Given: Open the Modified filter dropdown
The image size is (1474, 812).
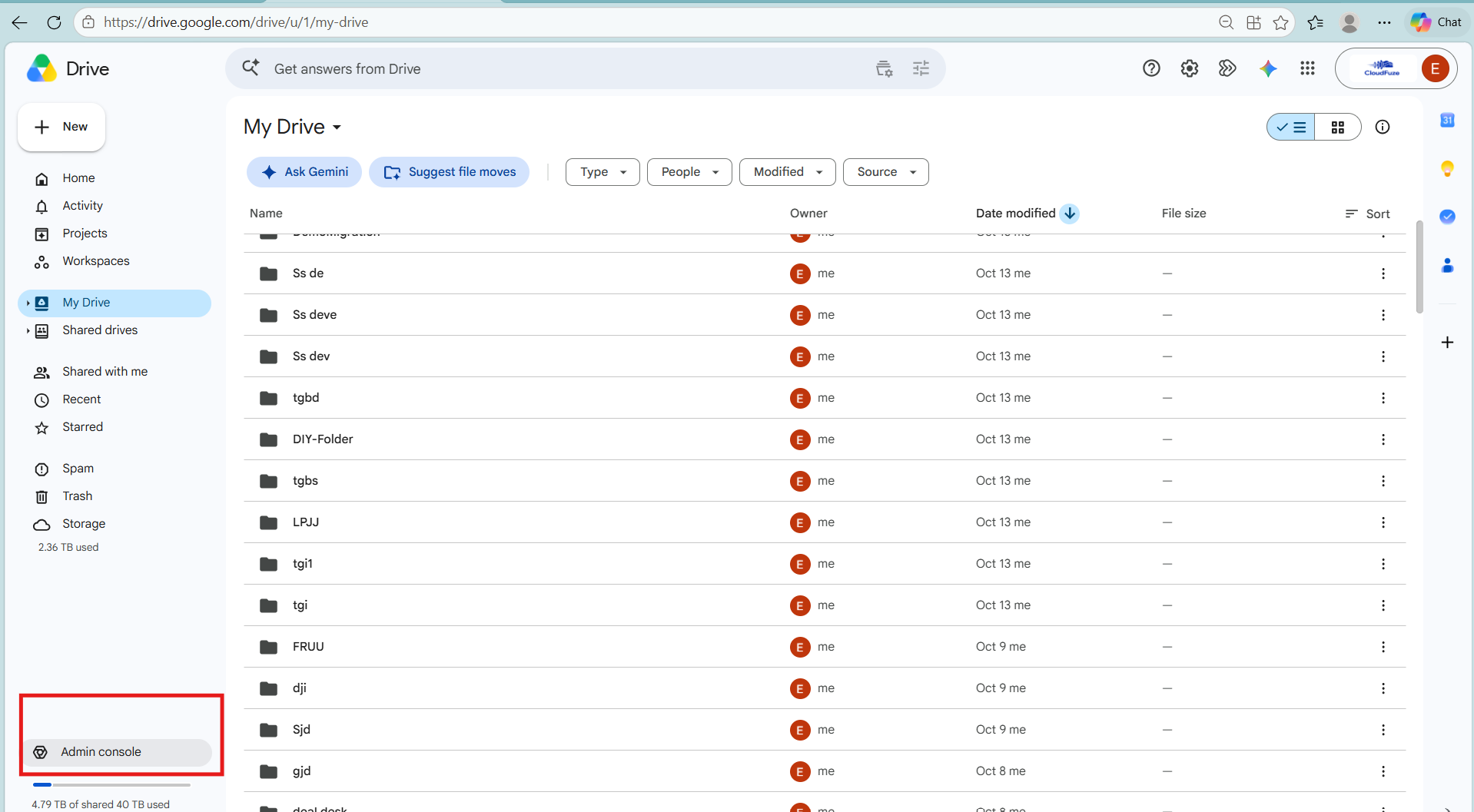Looking at the screenshot, I should 787,172.
